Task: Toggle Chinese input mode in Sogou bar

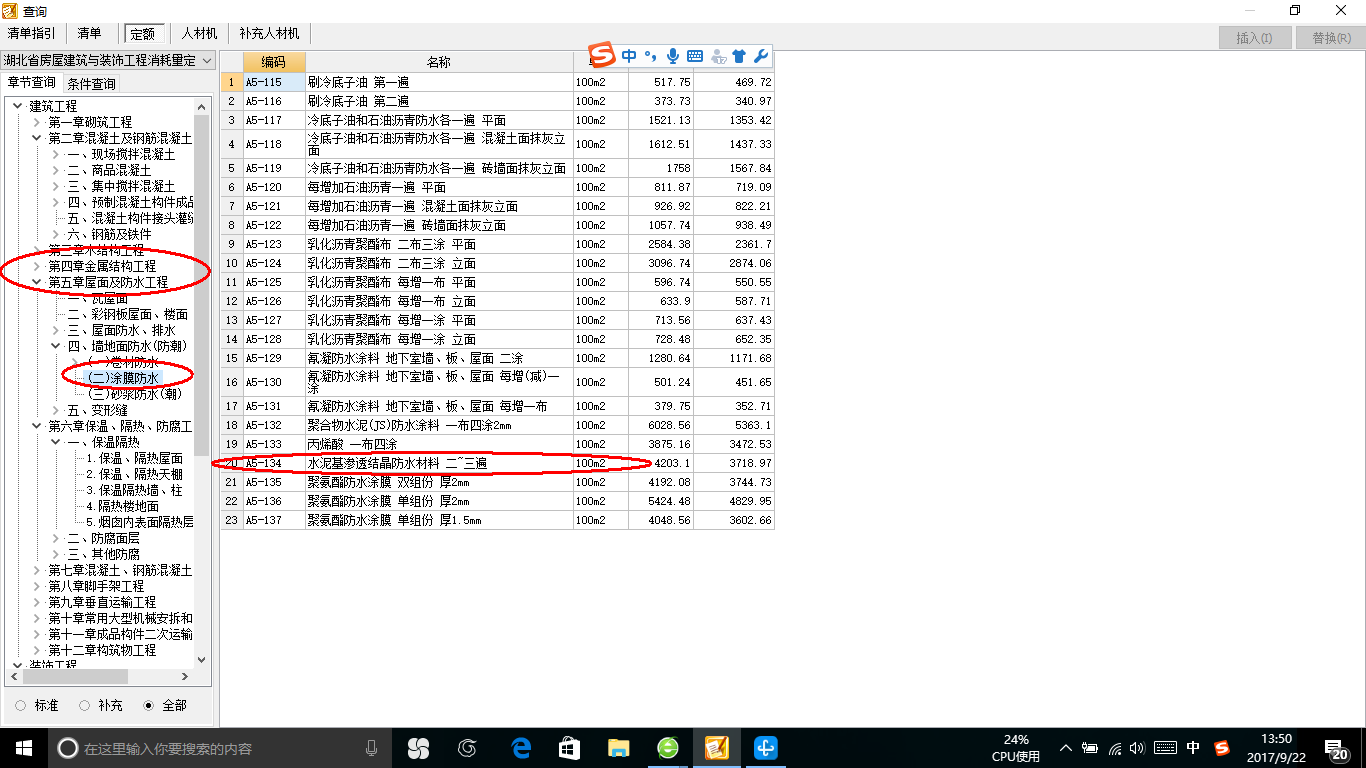Action: (629, 56)
